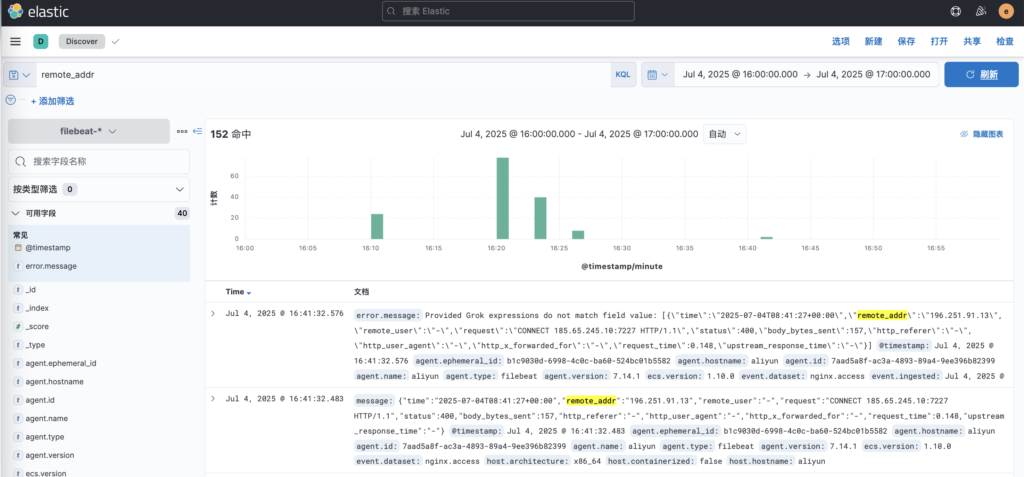The width and height of the screenshot is (1024, 477).
Task: Click 保存 in top menu
Action: (x=906, y=41)
